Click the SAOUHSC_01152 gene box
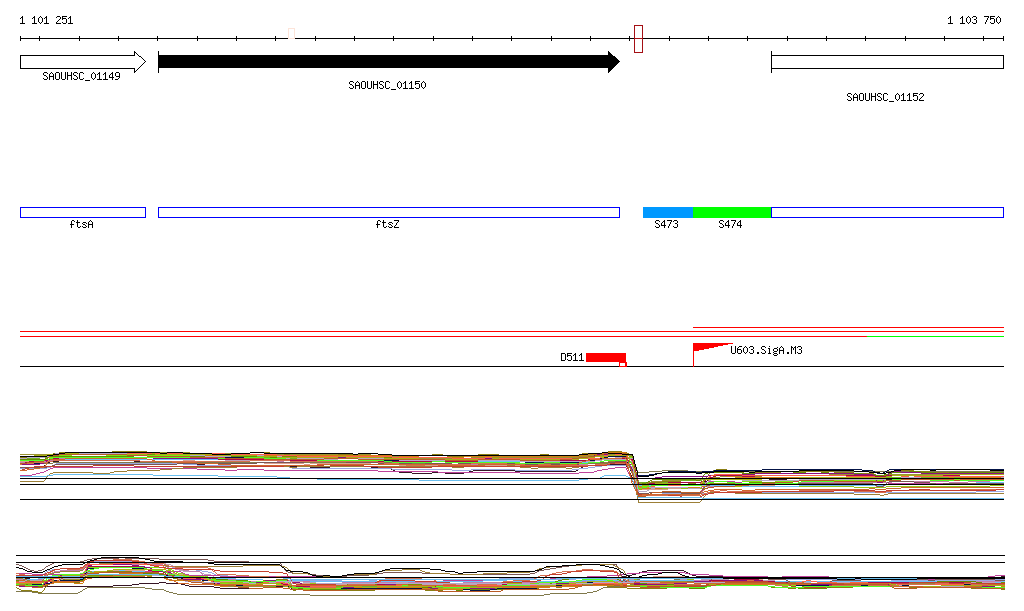Screen dimensions: 1024x611 click(x=886, y=62)
